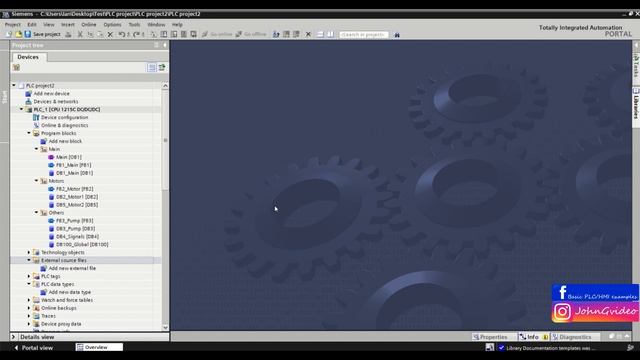Select DB100_Global [DB100] block
Image resolution: width=640 pixels, height=360 pixels.
tap(82, 244)
